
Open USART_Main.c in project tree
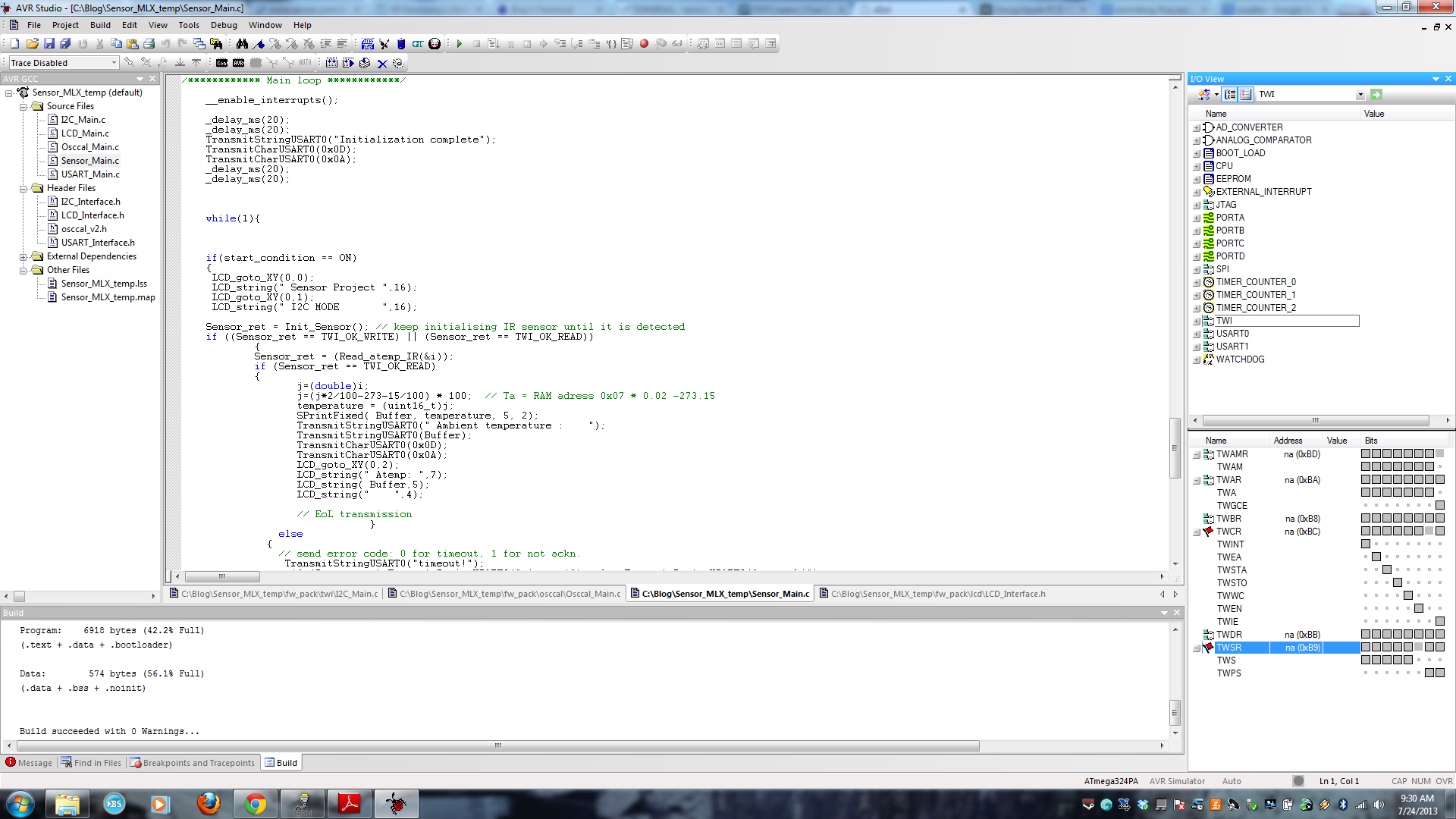coord(90,174)
